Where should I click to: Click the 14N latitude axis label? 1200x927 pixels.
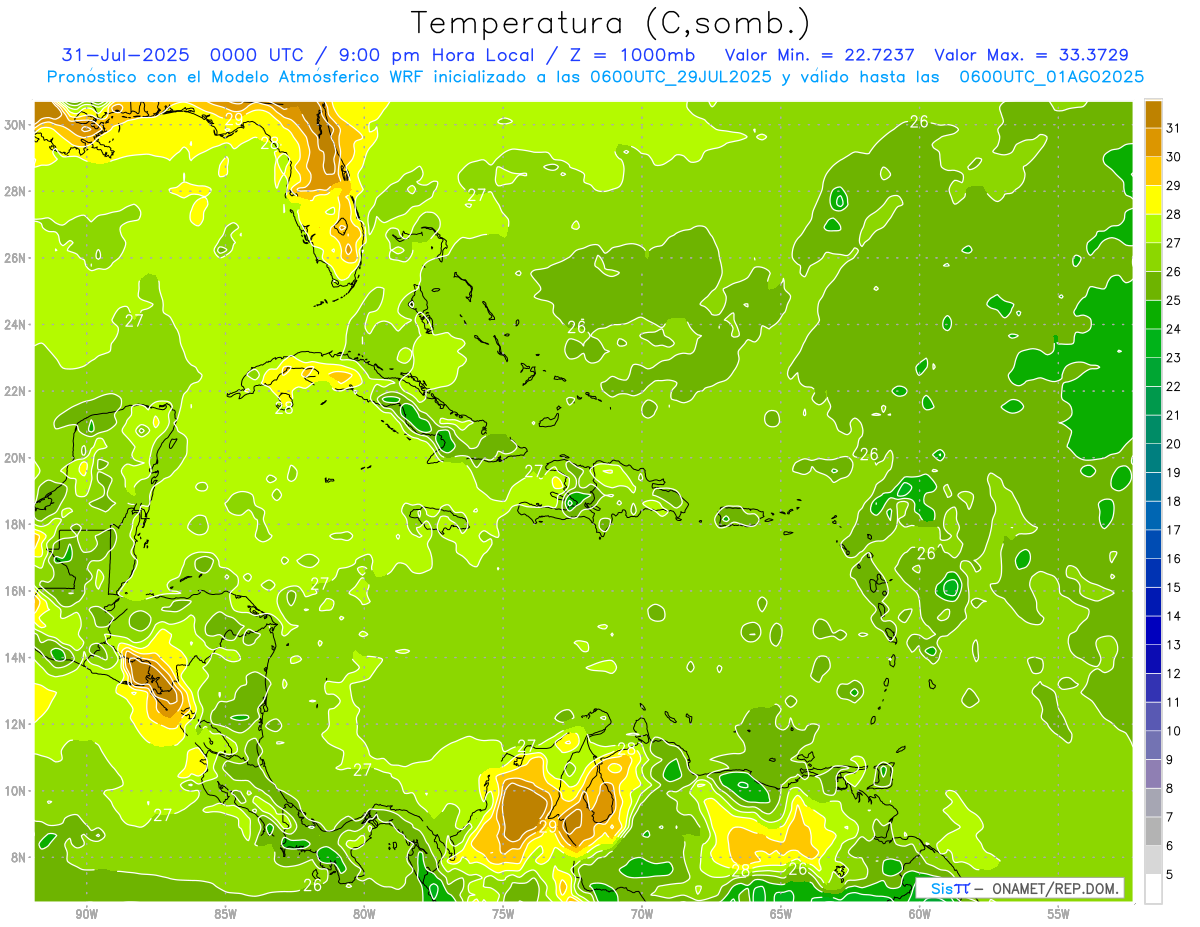17,657
